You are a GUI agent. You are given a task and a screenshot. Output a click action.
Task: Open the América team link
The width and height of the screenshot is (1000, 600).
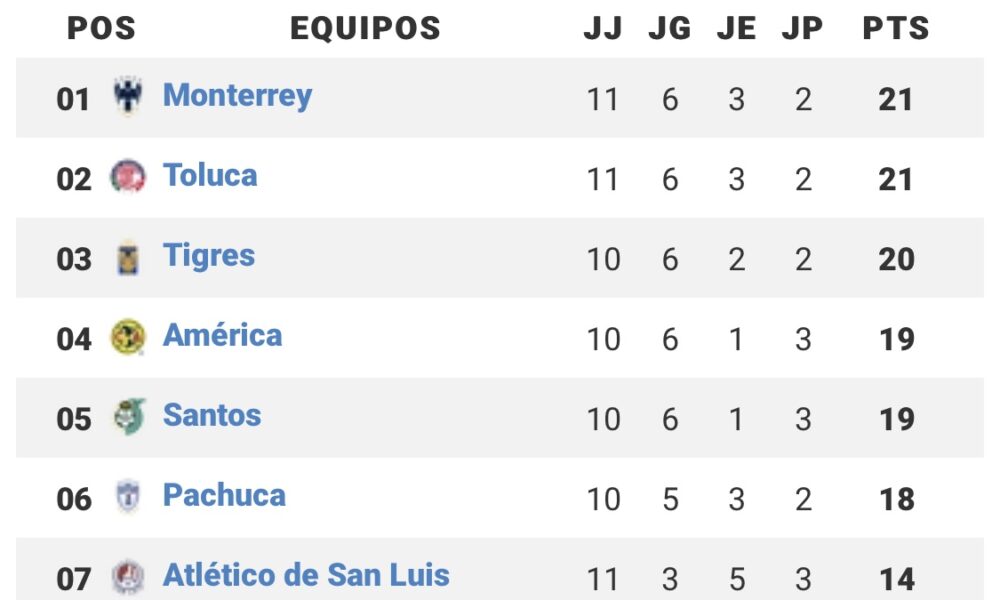pos(222,334)
